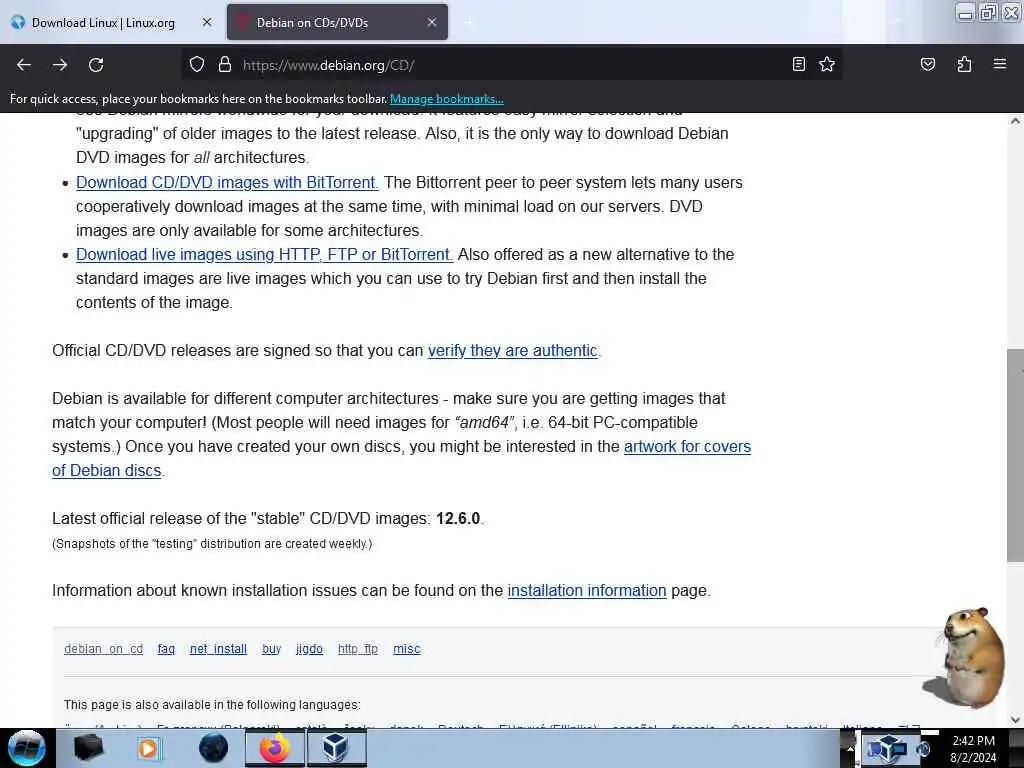Screen dimensions: 1024x768
Task: Select debian_on_cd navigation item
Action: [x=103, y=649]
